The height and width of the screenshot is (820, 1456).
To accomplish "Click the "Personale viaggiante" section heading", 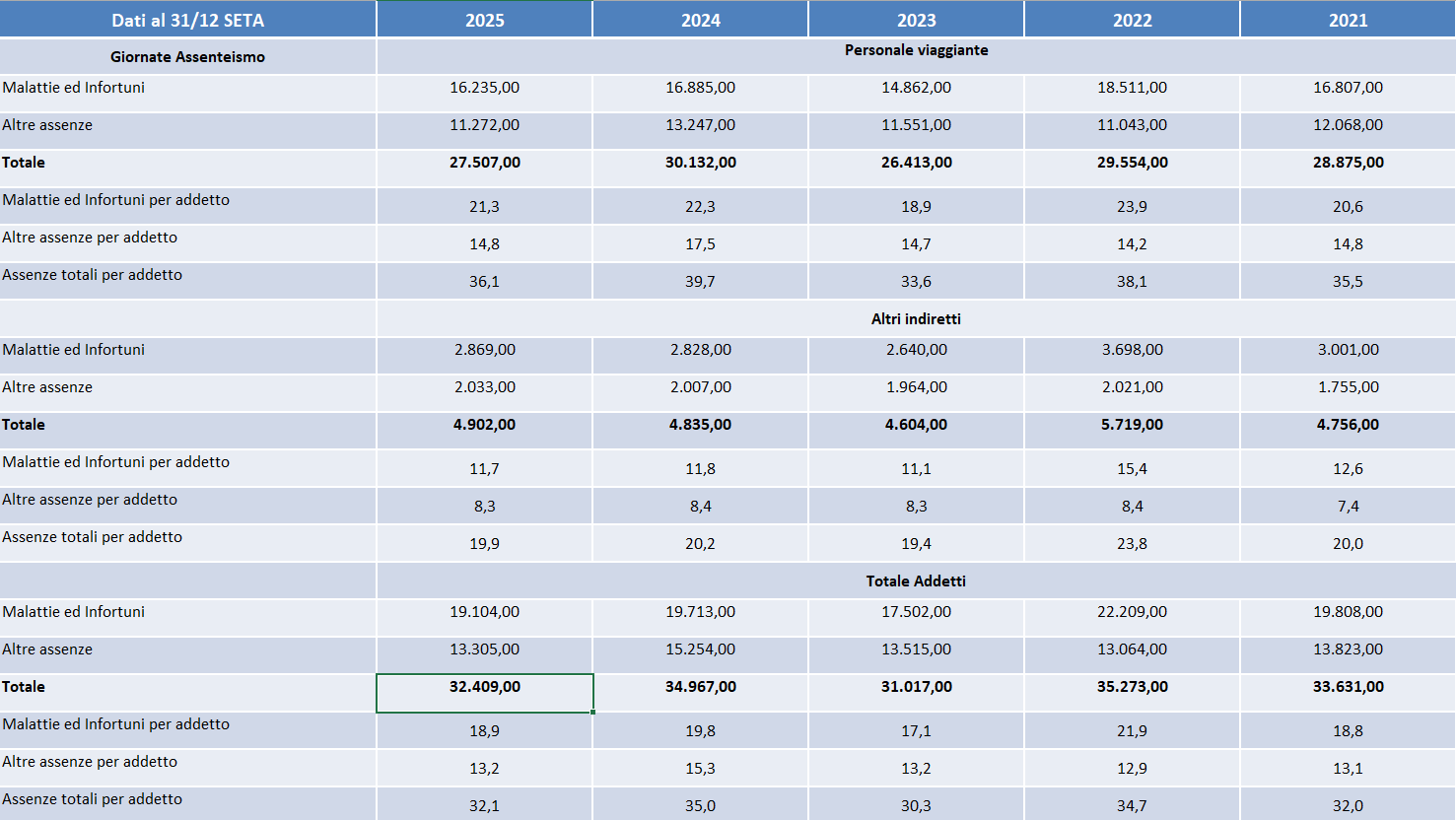I will pos(916,50).
